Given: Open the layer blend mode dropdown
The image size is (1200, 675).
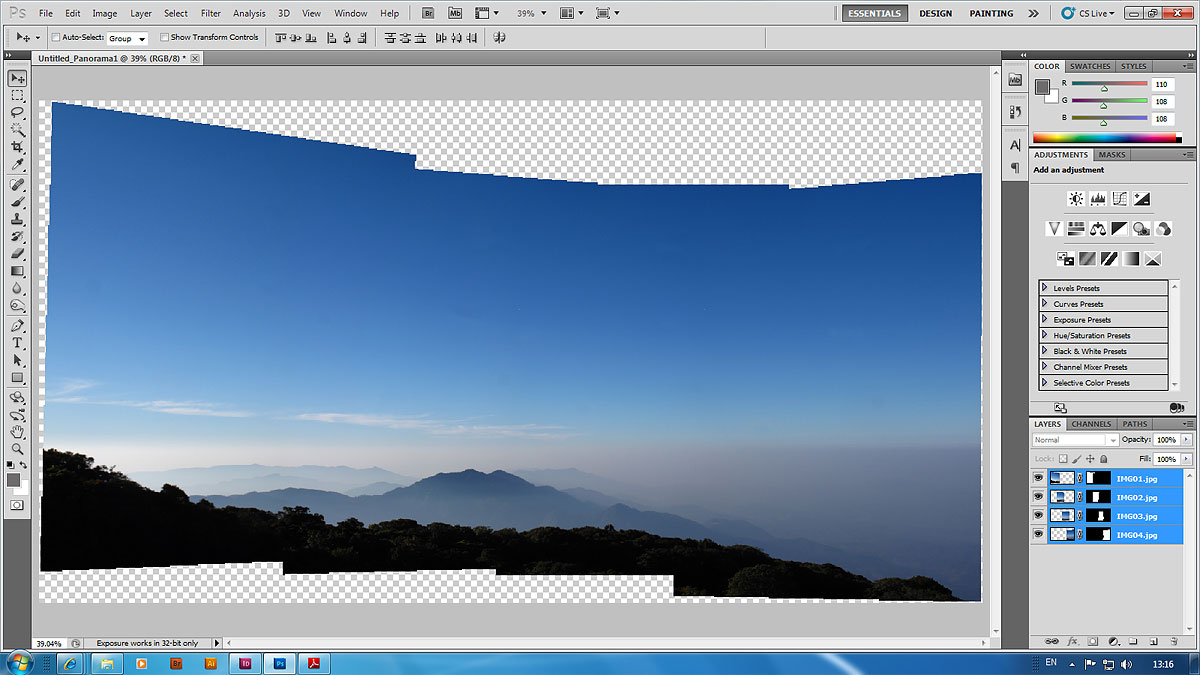Looking at the screenshot, I should tap(1075, 440).
